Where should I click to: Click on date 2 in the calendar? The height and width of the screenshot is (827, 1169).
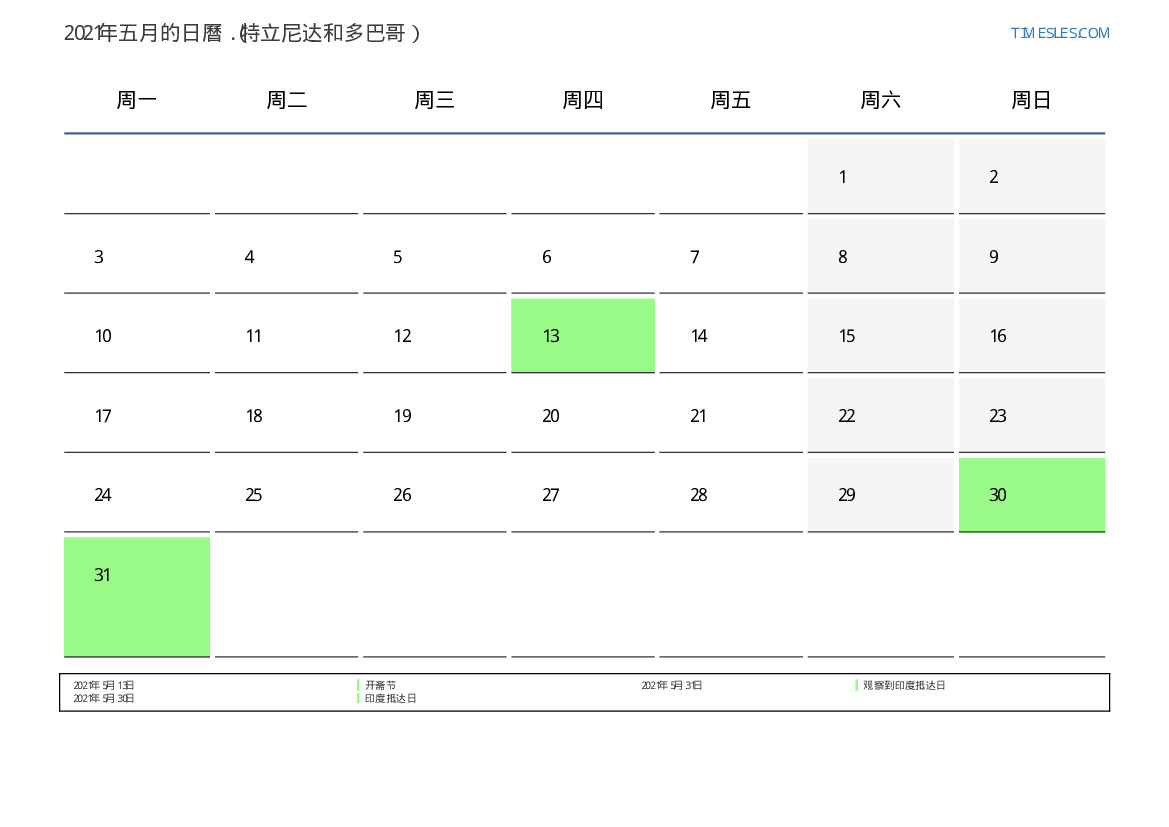click(x=1032, y=177)
